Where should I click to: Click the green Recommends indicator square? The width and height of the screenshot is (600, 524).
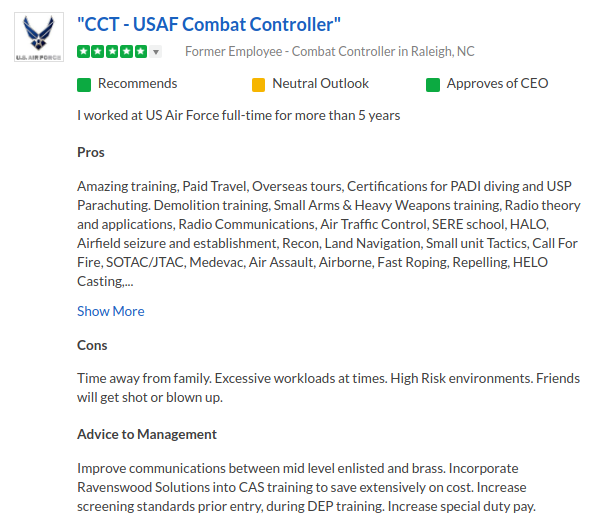84,84
